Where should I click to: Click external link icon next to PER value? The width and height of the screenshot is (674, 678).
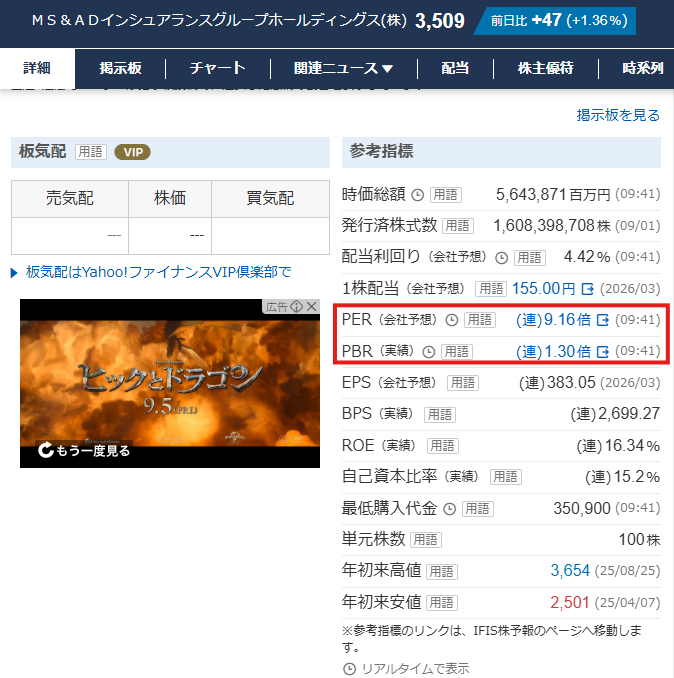(603, 320)
